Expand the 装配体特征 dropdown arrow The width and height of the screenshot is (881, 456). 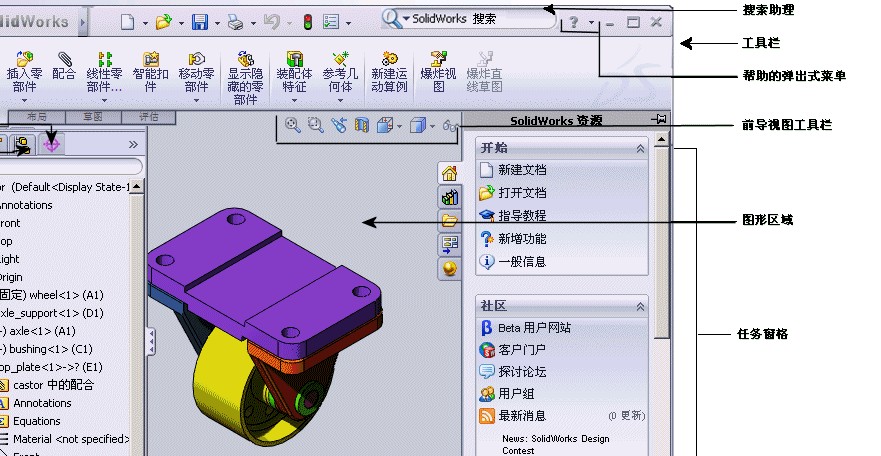point(294,101)
